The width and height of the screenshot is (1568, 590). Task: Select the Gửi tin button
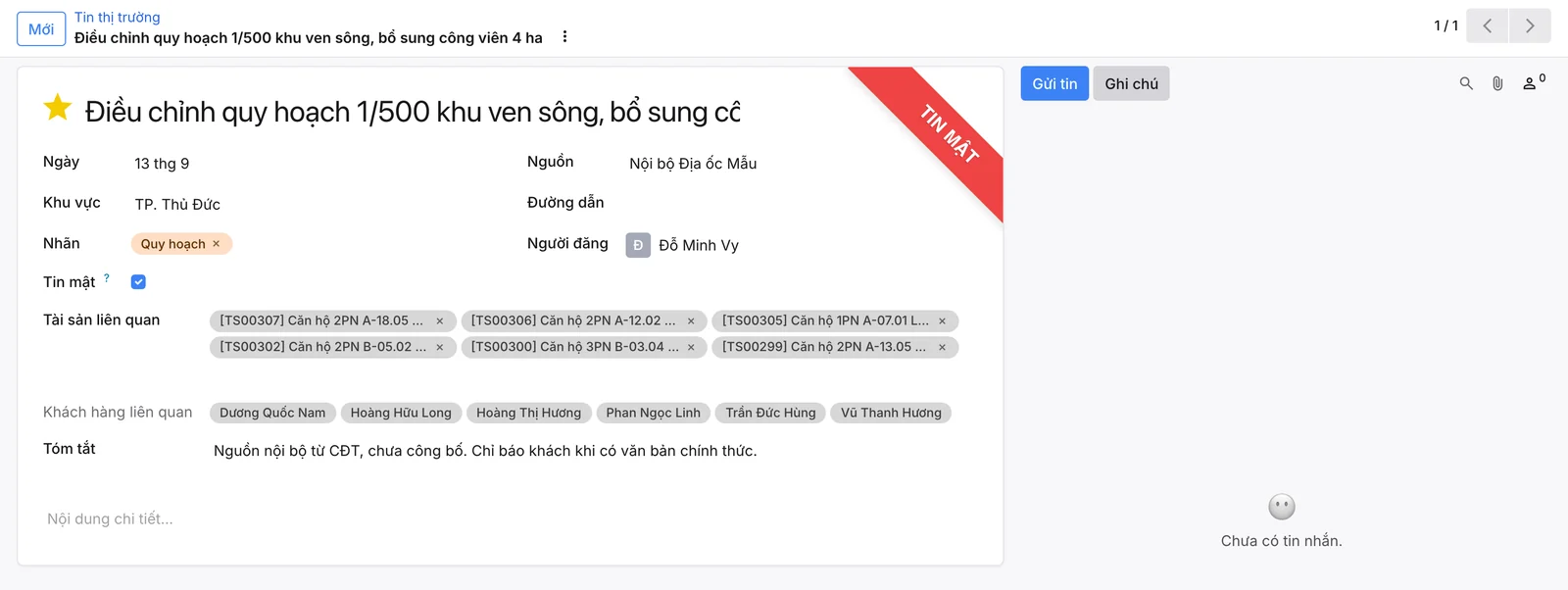1054,83
